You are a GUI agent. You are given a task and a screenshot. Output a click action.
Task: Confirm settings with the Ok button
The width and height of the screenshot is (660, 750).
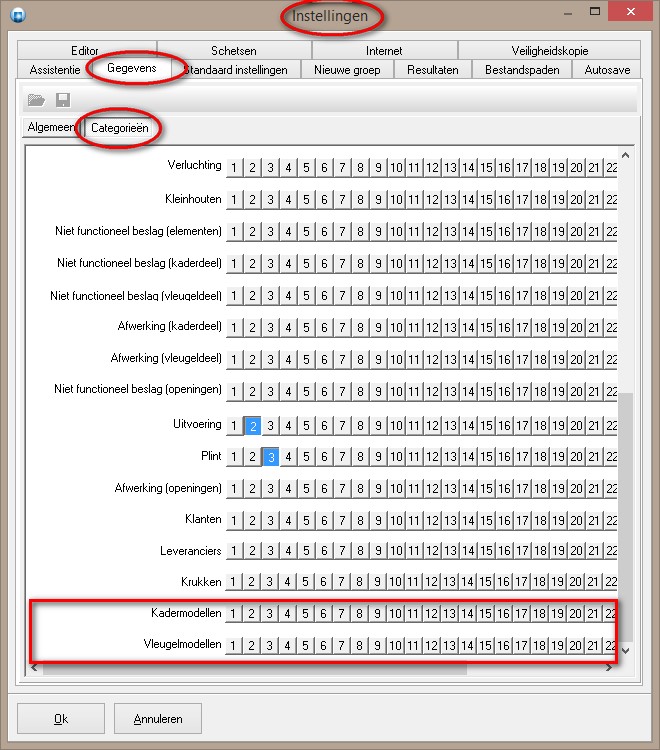click(61, 718)
